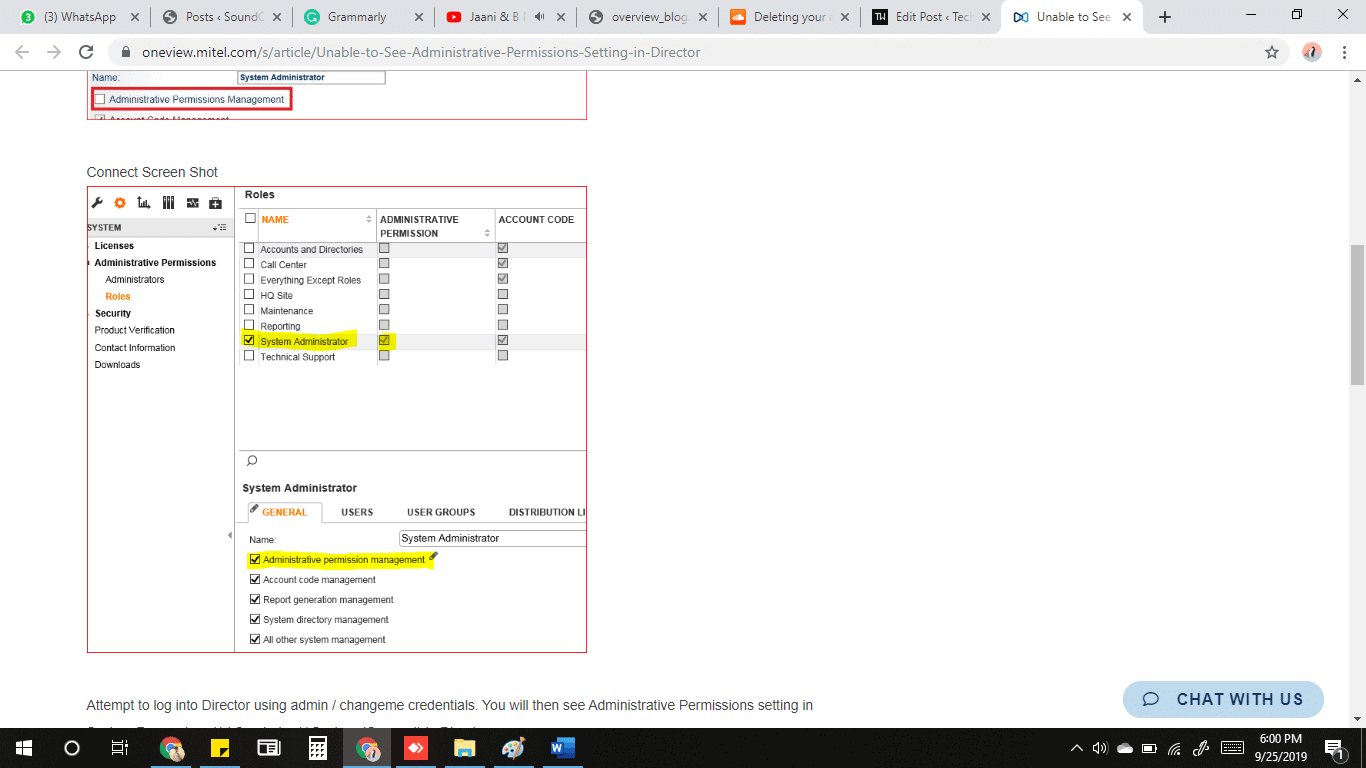Check the Call Center row checkbox
The width and height of the screenshot is (1366, 768).
coord(250,264)
